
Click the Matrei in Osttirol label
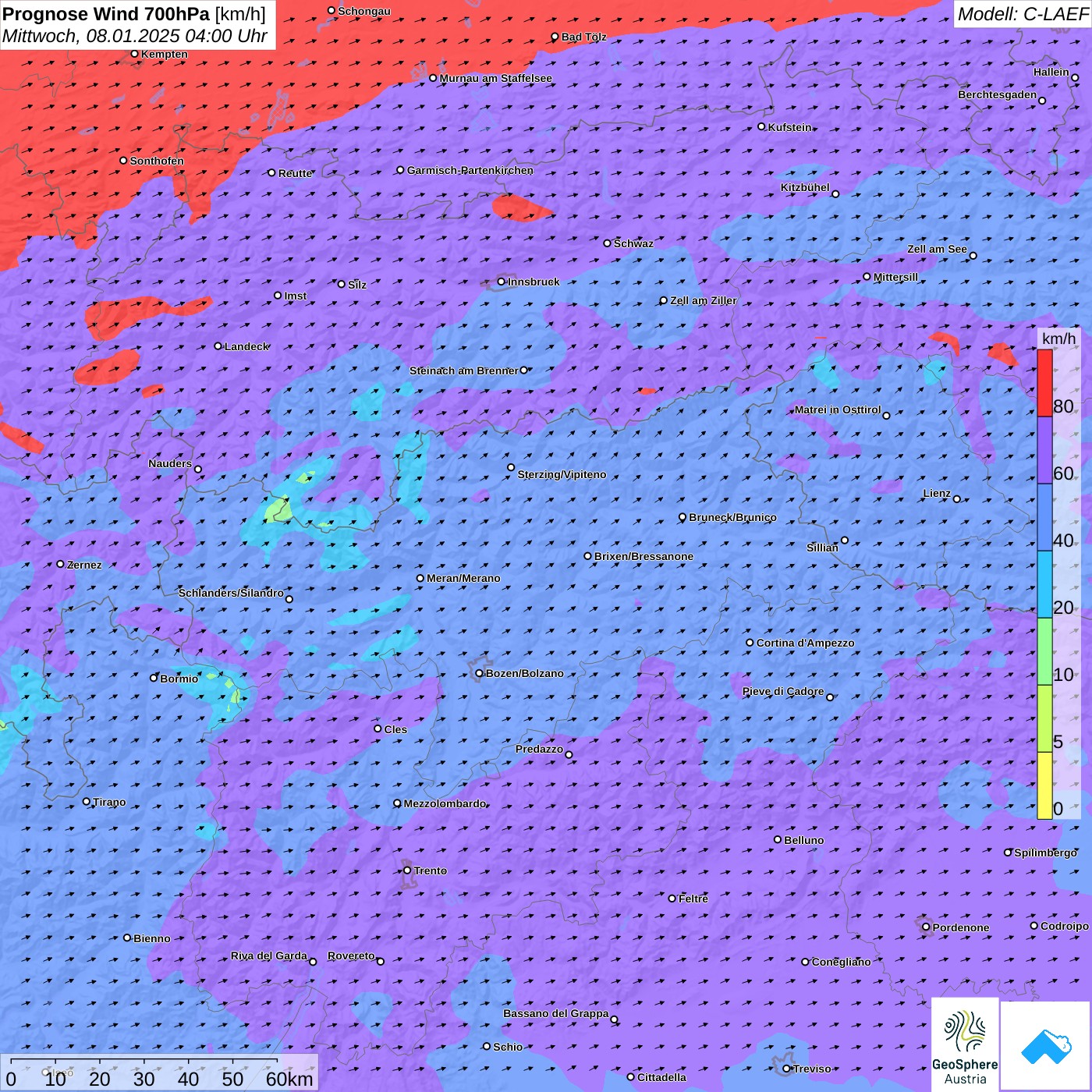pos(838,409)
